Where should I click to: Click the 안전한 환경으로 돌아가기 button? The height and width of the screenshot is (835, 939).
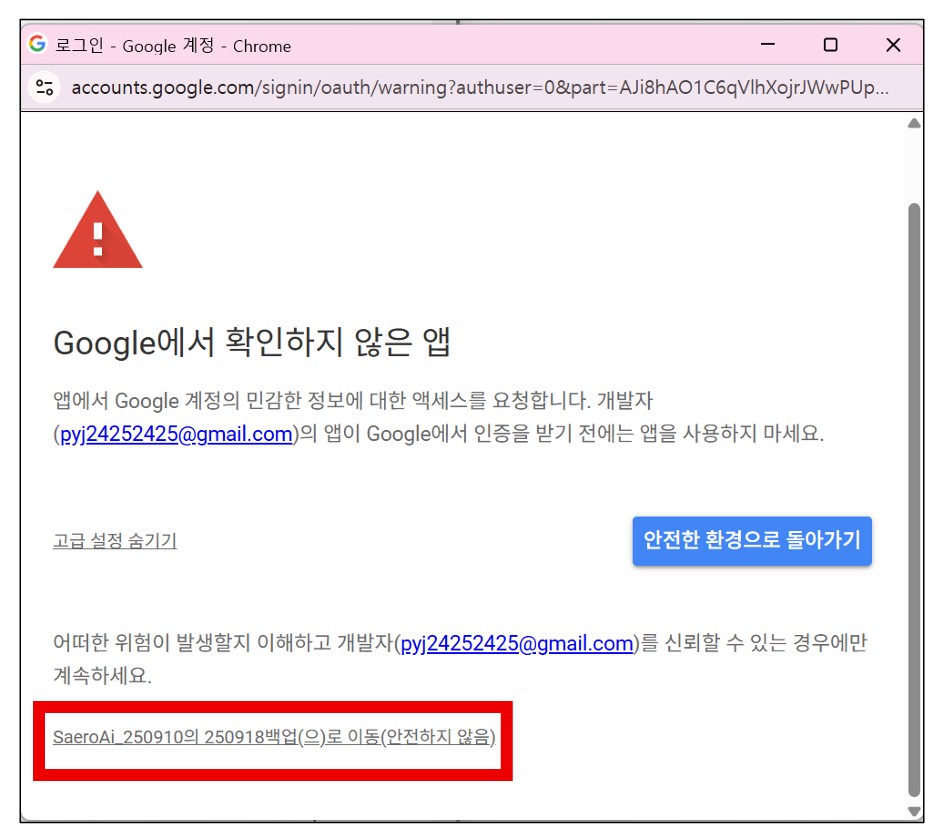[x=752, y=541]
